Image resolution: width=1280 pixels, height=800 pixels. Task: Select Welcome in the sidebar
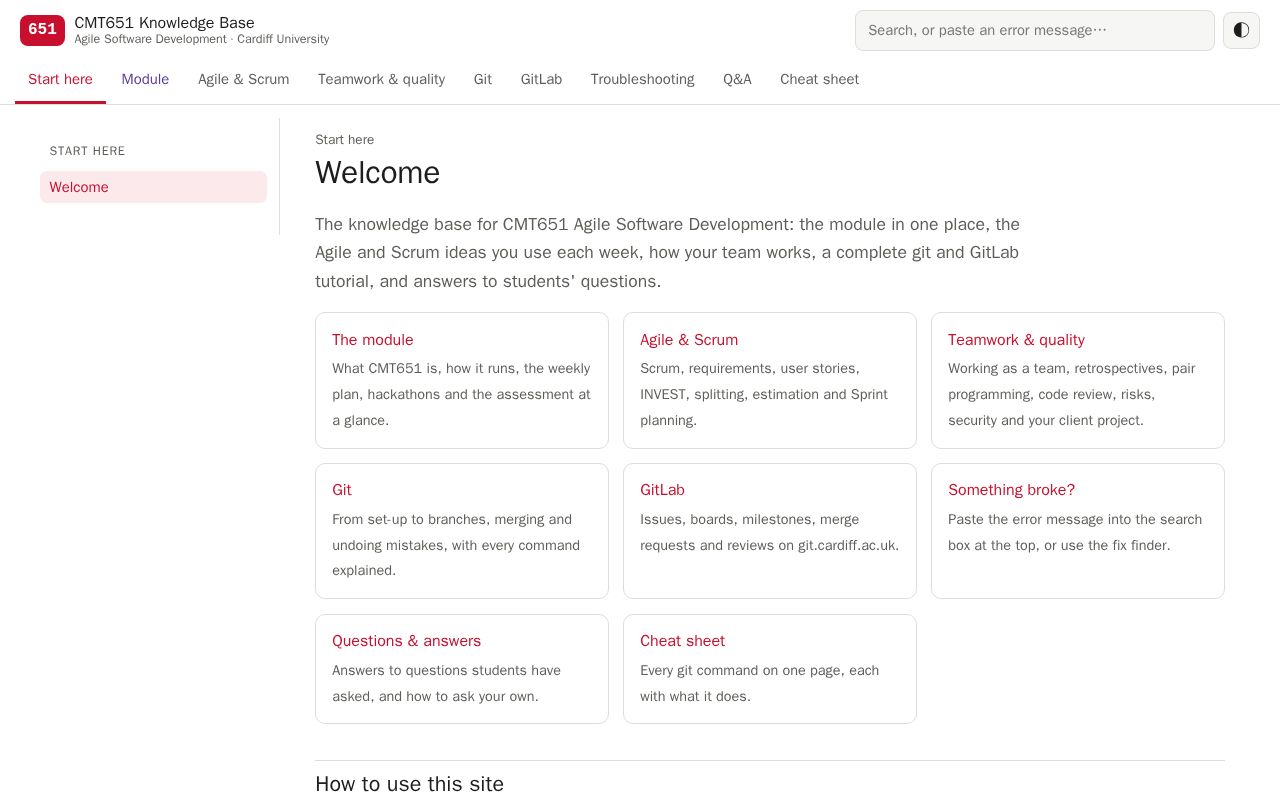point(153,187)
